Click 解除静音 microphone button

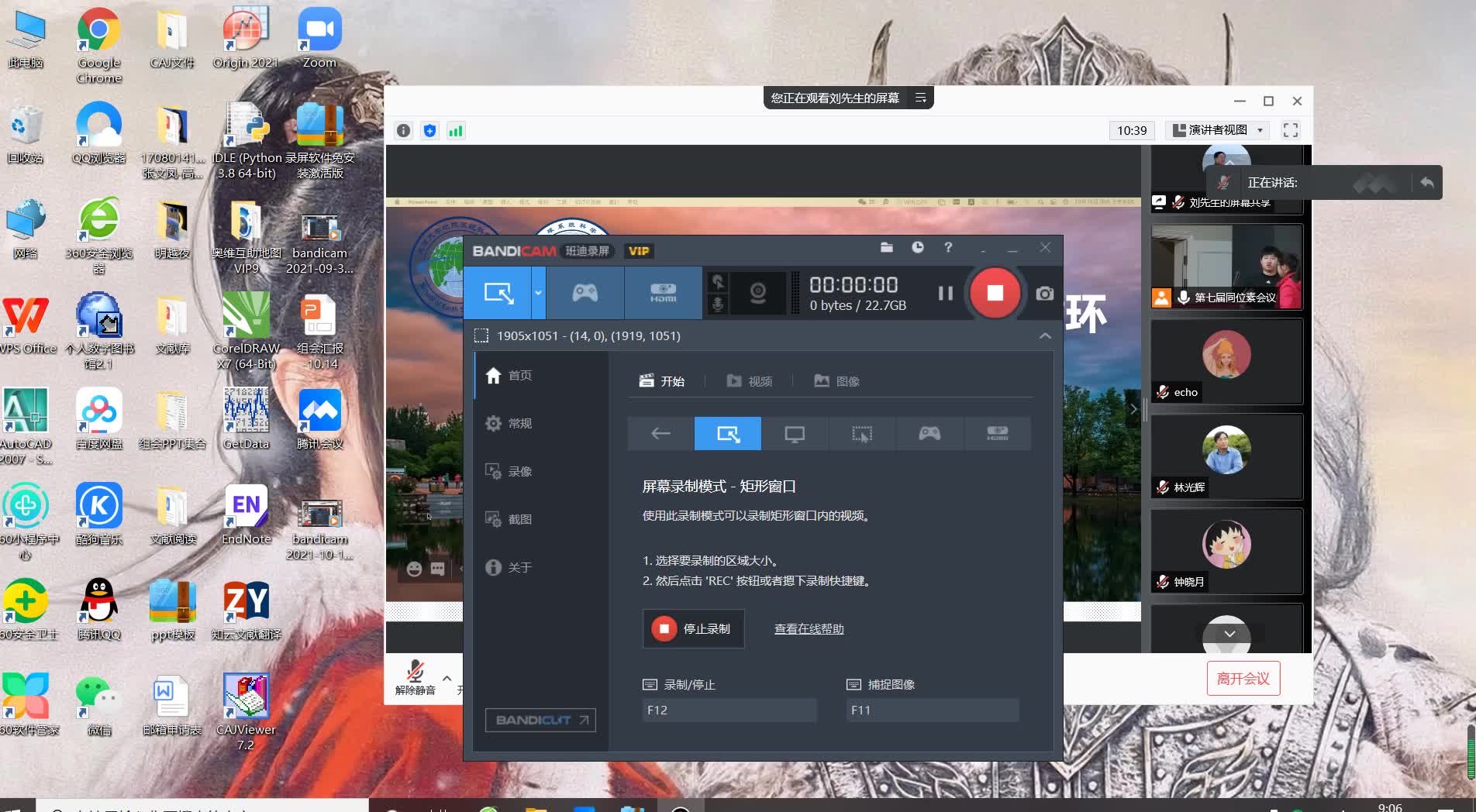coord(416,677)
